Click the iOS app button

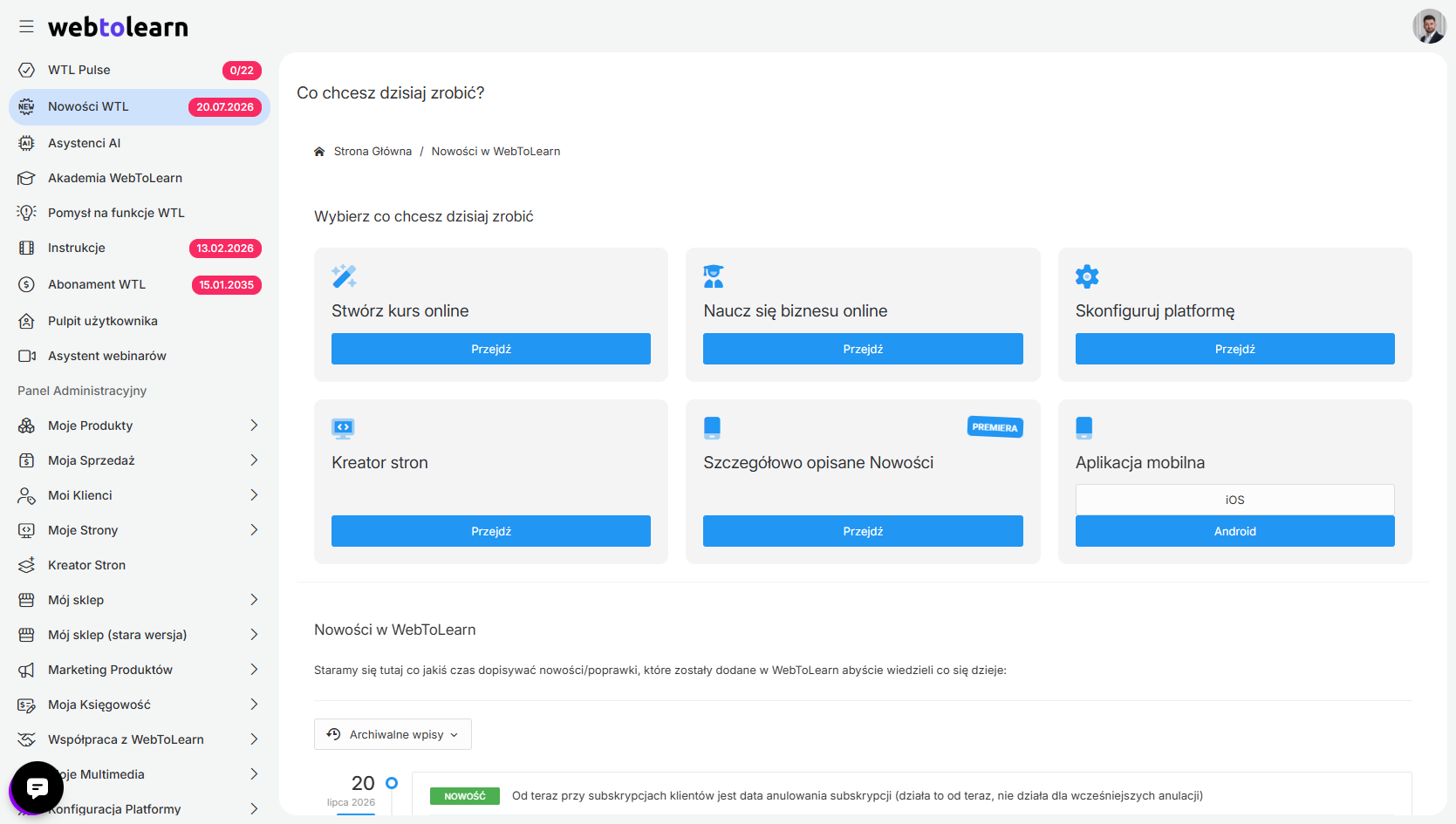pos(1235,500)
